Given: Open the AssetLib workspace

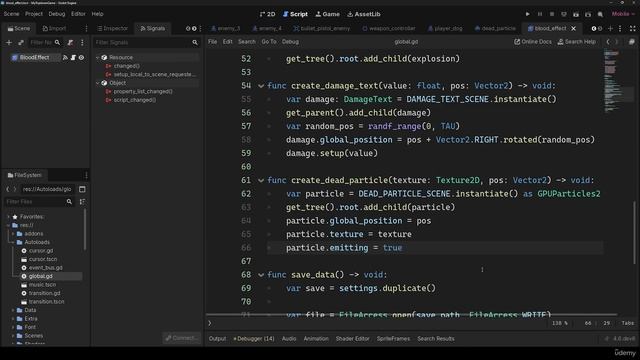Looking at the screenshot, I should tap(364, 14).
